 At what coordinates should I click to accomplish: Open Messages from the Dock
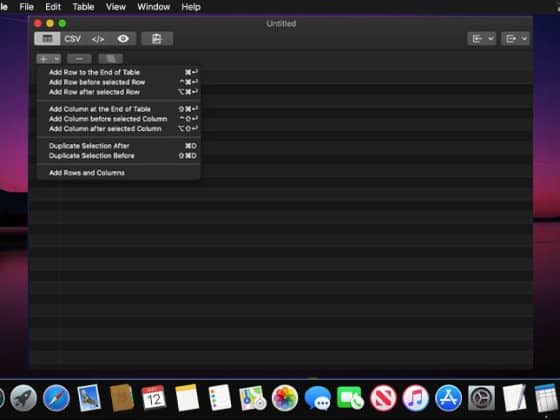pos(318,398)
